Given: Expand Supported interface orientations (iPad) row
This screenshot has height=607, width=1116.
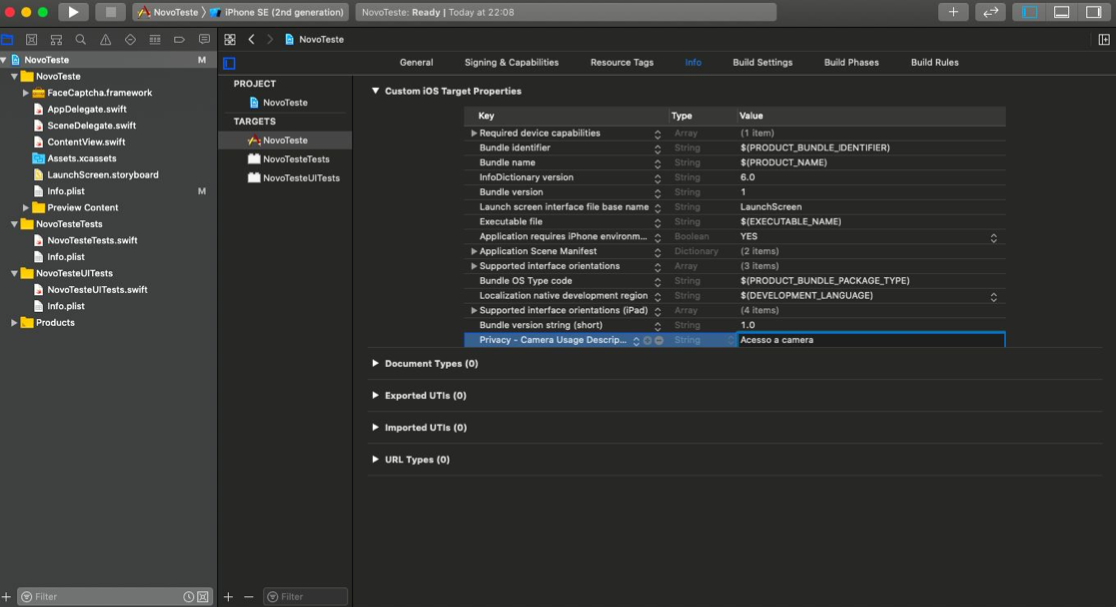Looking at the screenshot, I should point(473,310).
